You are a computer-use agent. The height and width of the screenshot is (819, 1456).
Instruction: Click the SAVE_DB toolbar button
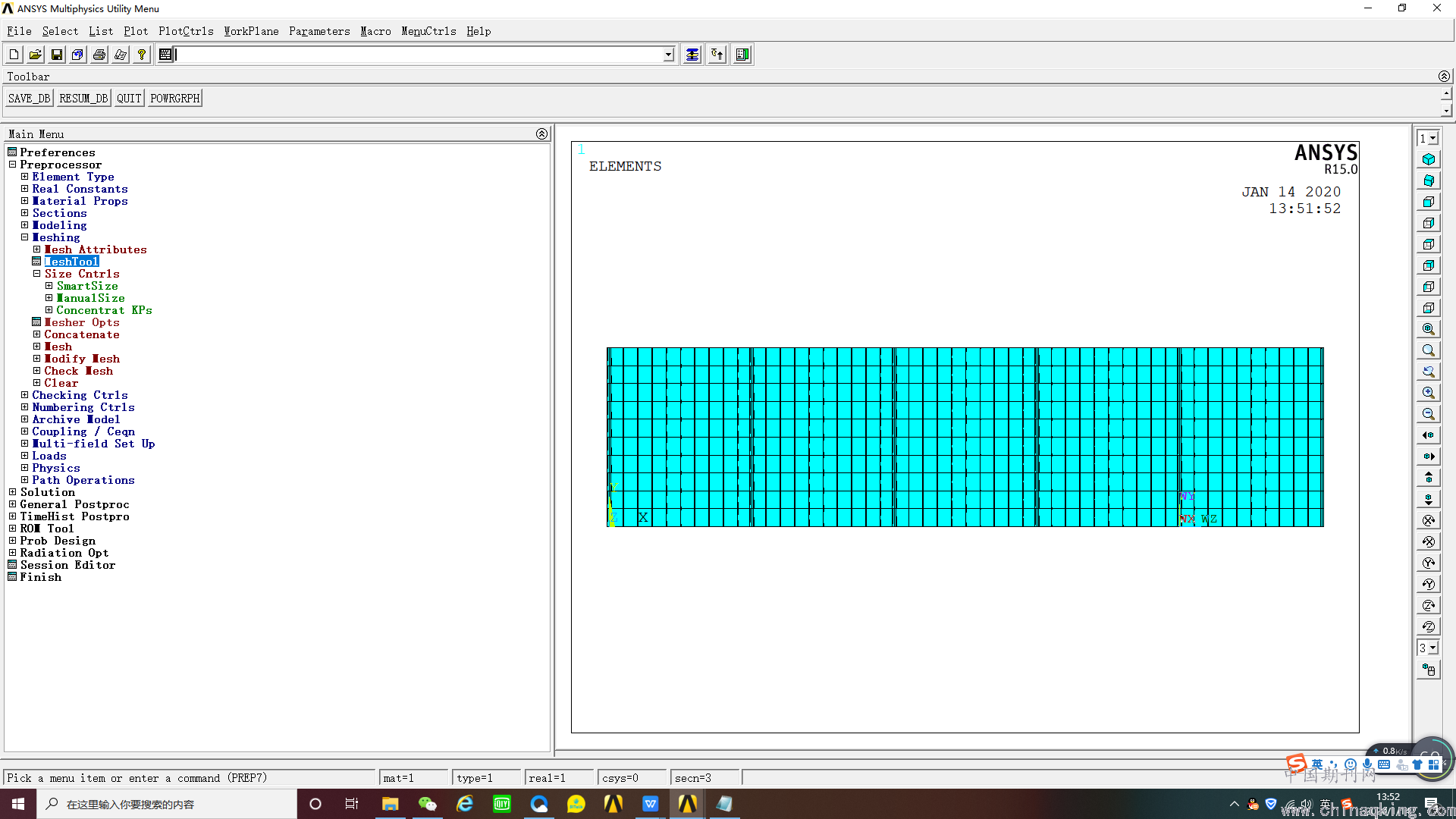(x=29, y=99)
